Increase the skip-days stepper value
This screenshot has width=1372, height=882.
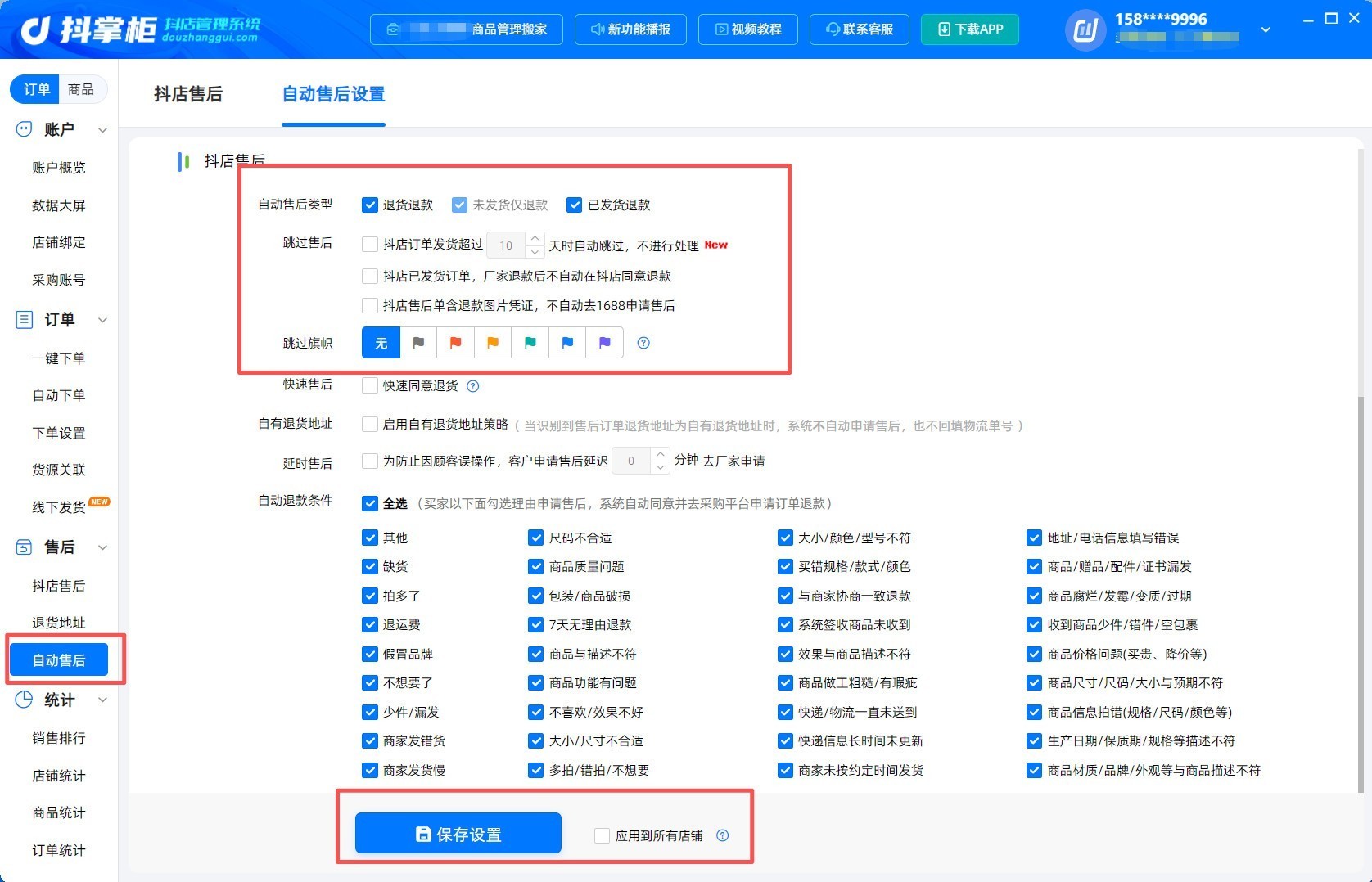pos(535,238)
